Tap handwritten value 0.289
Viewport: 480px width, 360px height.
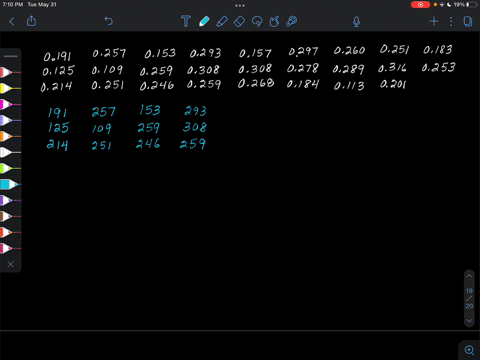[x=348, y=69]
